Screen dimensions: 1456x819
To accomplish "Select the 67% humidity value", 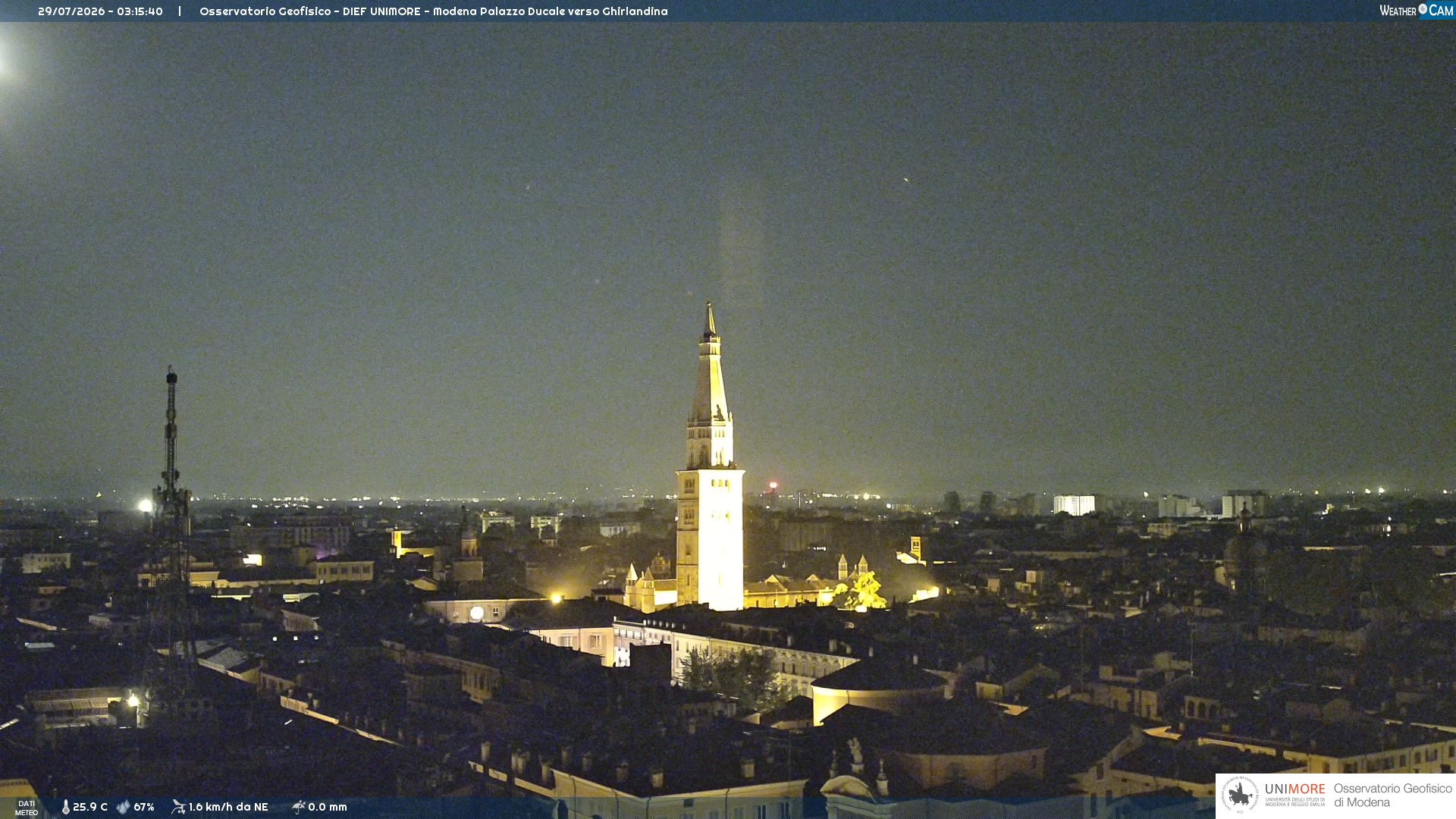I will 144,807.
